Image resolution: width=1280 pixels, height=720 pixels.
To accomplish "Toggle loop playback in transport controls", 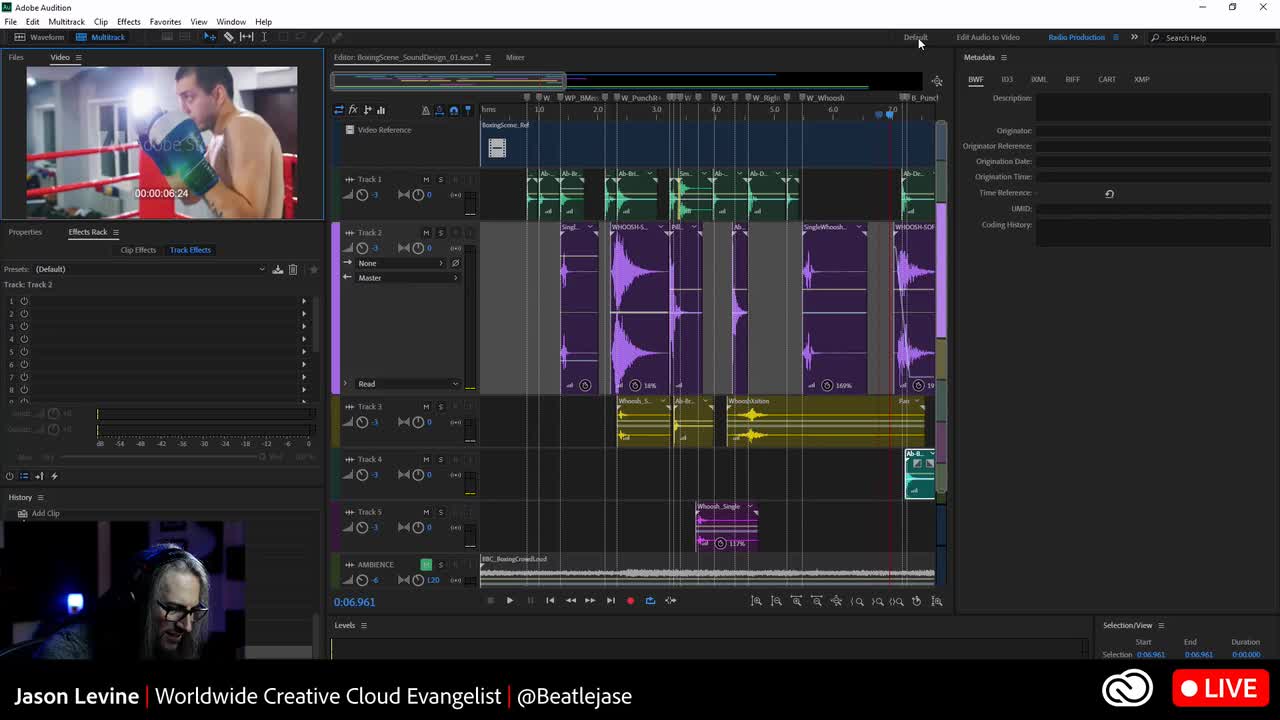I will click(x=650, y=601).
